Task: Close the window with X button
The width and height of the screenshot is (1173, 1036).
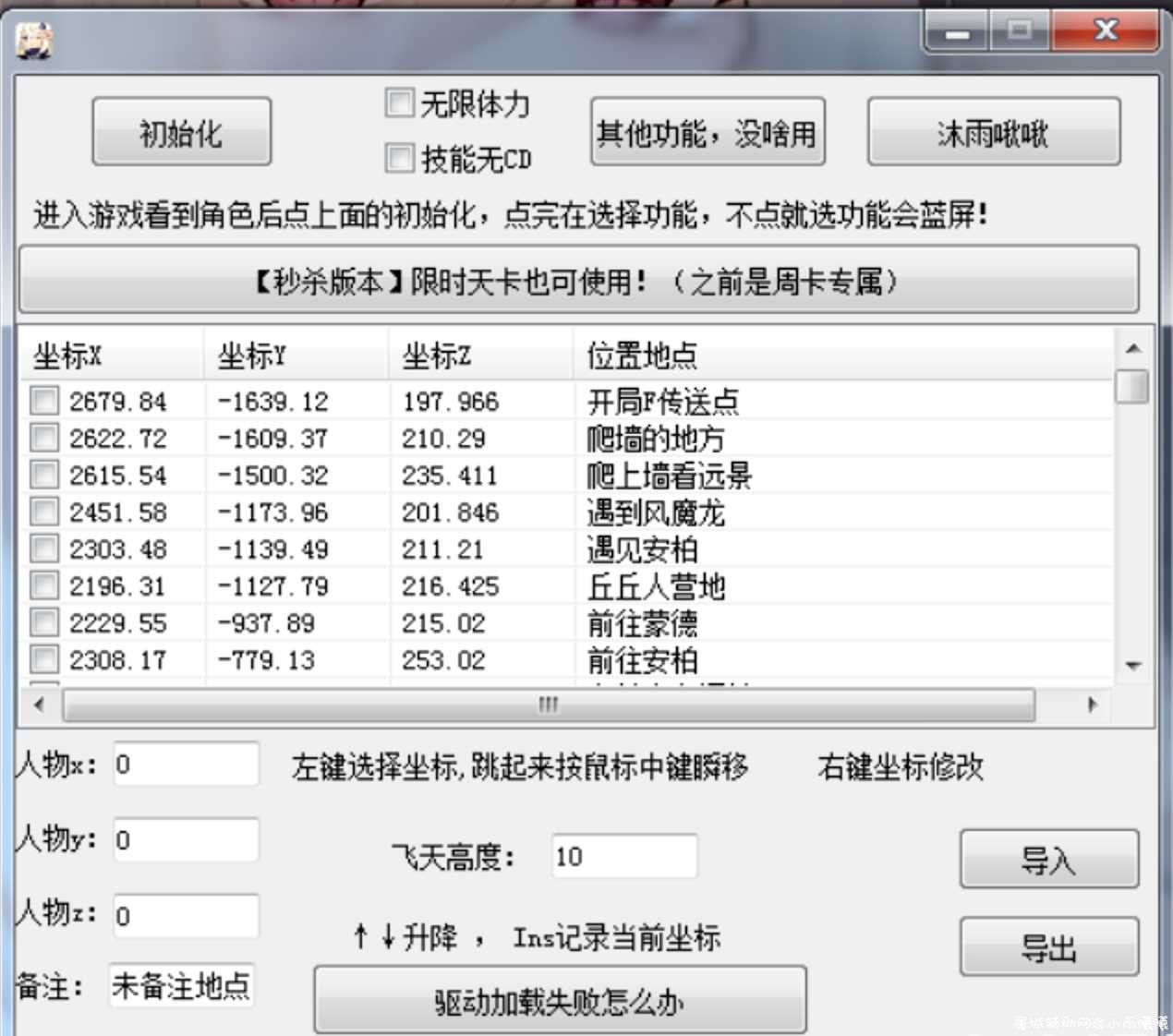Action: point(1105,30)
